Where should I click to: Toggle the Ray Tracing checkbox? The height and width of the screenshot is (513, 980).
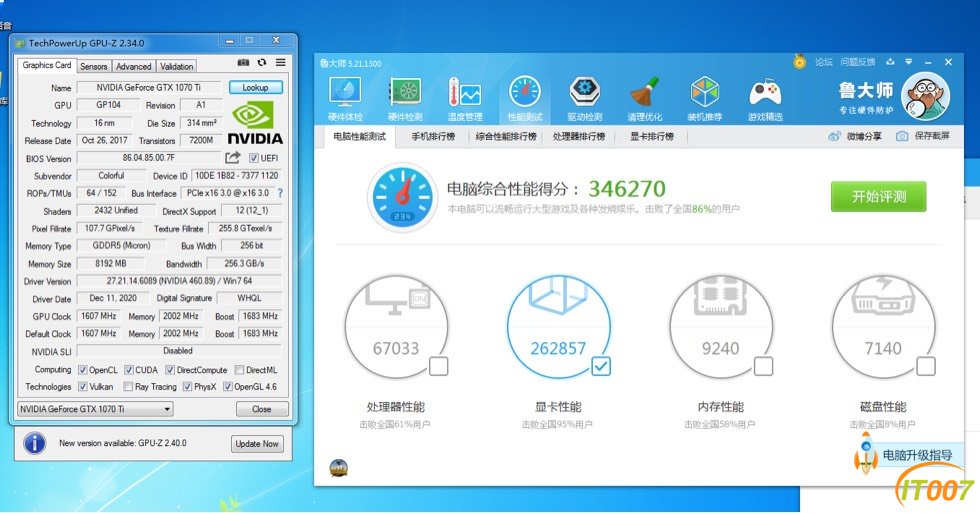pyautogui.click(x=128, y=387)
